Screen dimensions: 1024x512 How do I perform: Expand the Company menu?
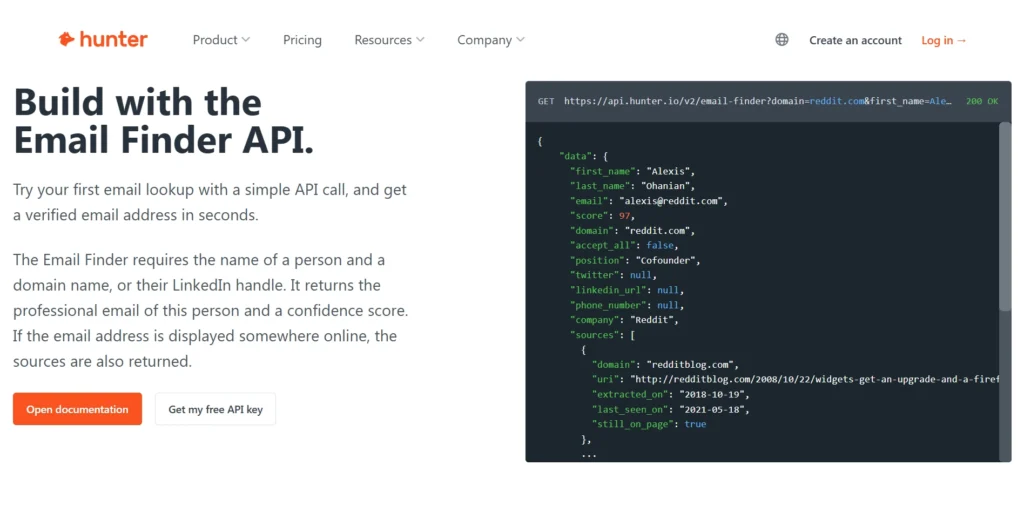pos(491,40)
